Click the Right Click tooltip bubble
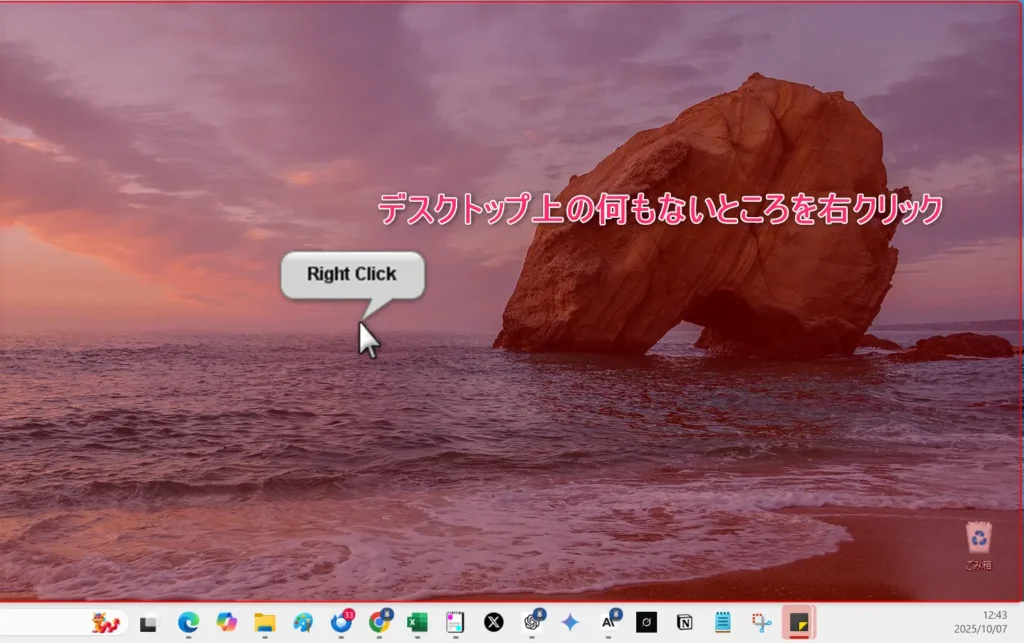This screenshot has width=1024, height=643. [352, 274]
